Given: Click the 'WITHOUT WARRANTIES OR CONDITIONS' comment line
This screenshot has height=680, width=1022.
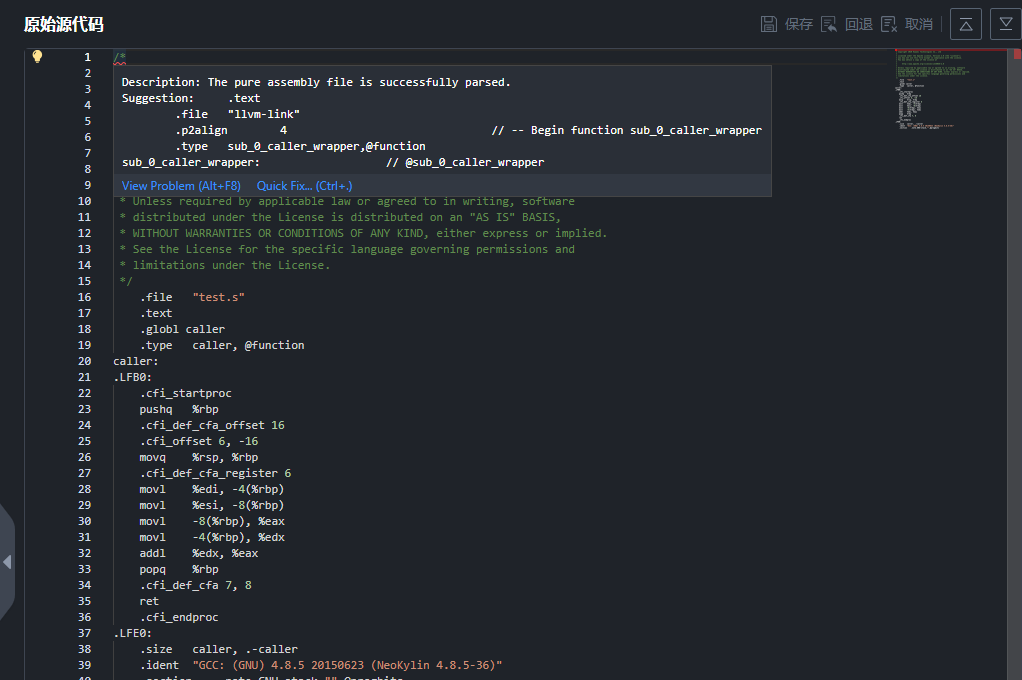Looking at the screenshot, I should (364, 233).
